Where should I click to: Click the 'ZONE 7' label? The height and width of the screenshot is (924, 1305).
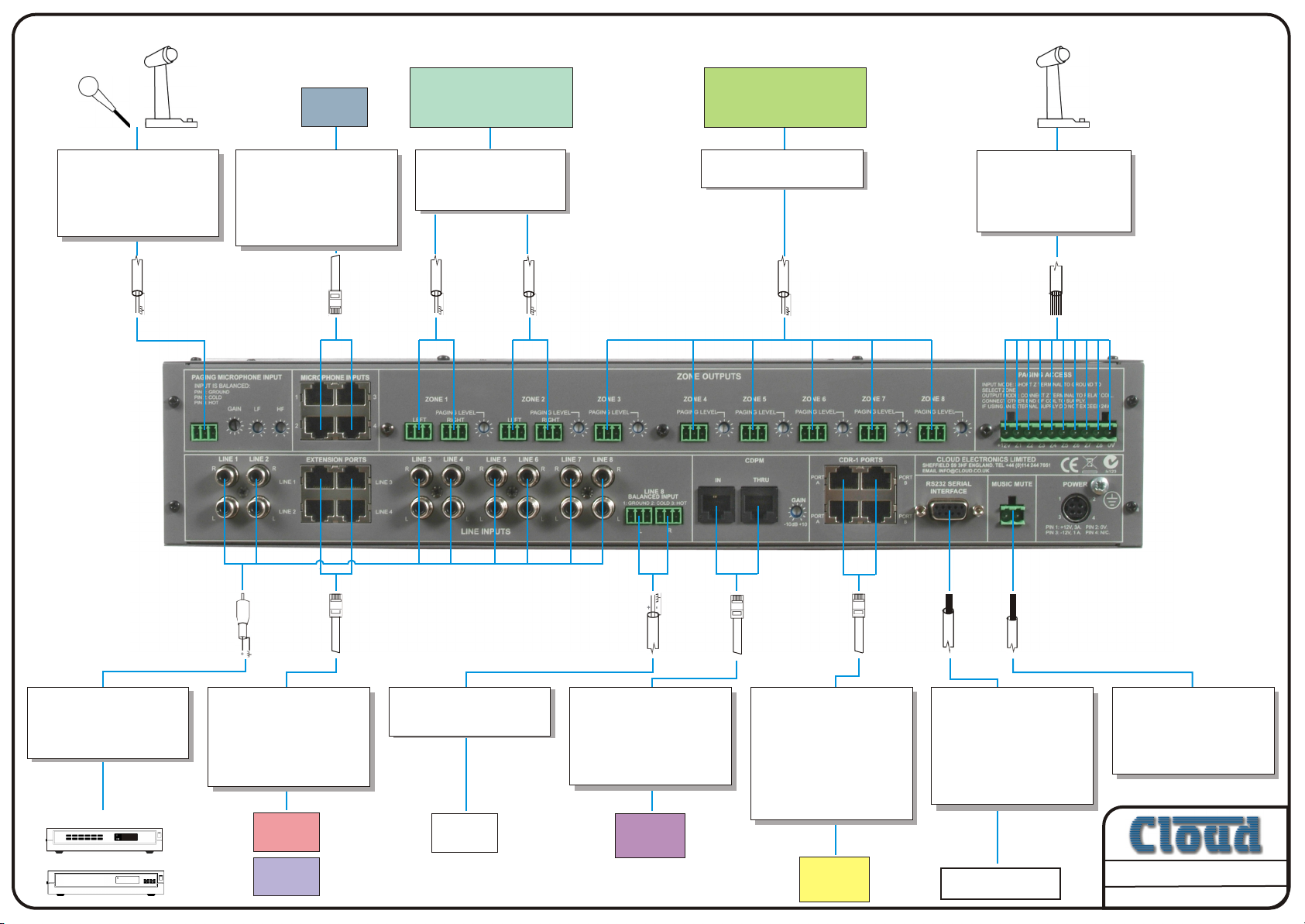click(874, 400)
